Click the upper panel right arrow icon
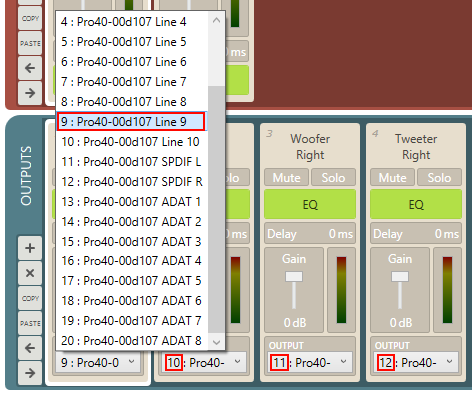This screenshot has width=472, height=395. [x=30, y=93]
